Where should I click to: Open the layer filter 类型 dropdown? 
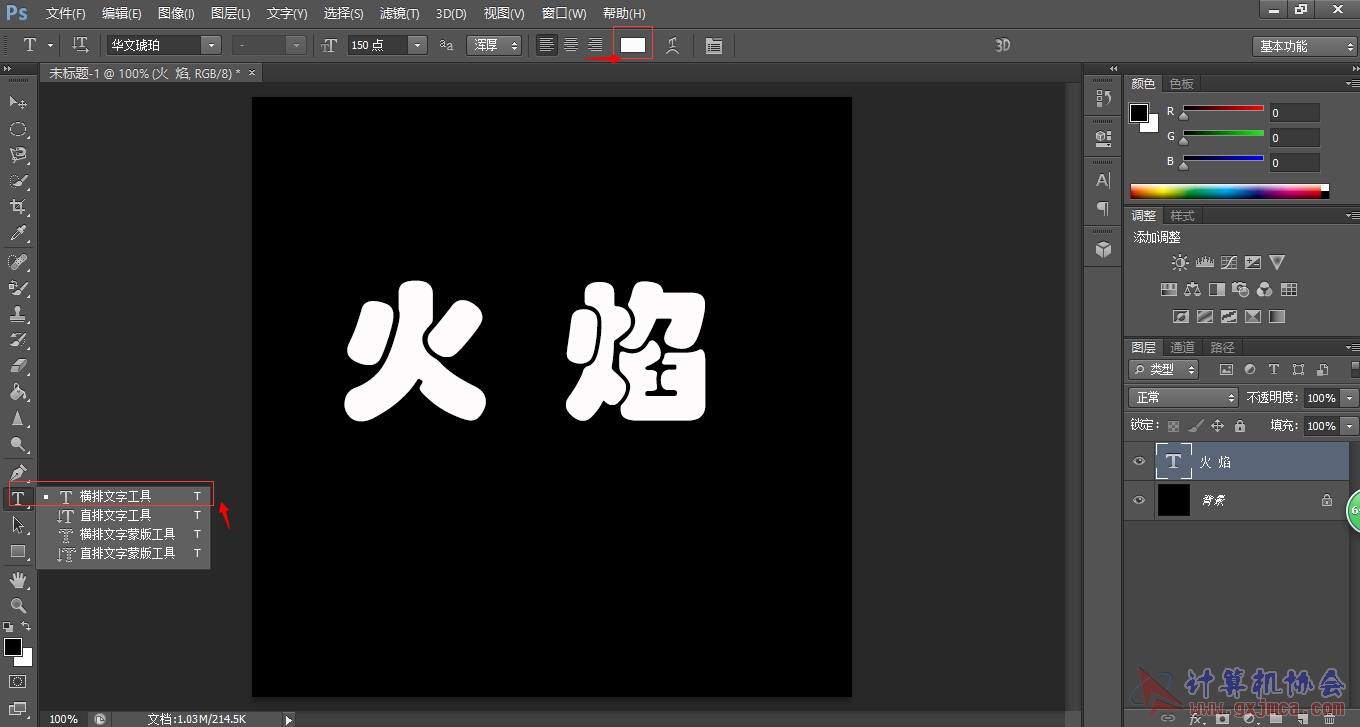tap(1164, 370)
